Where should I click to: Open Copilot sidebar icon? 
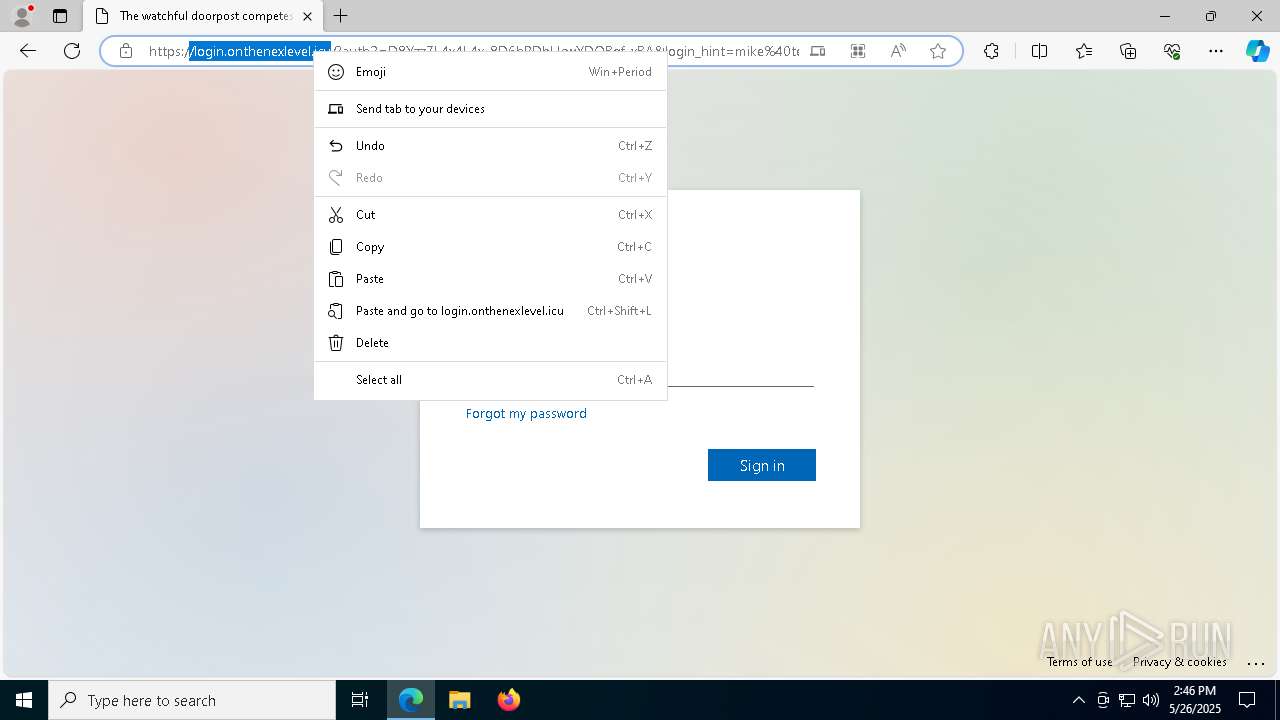(1257, 51)
